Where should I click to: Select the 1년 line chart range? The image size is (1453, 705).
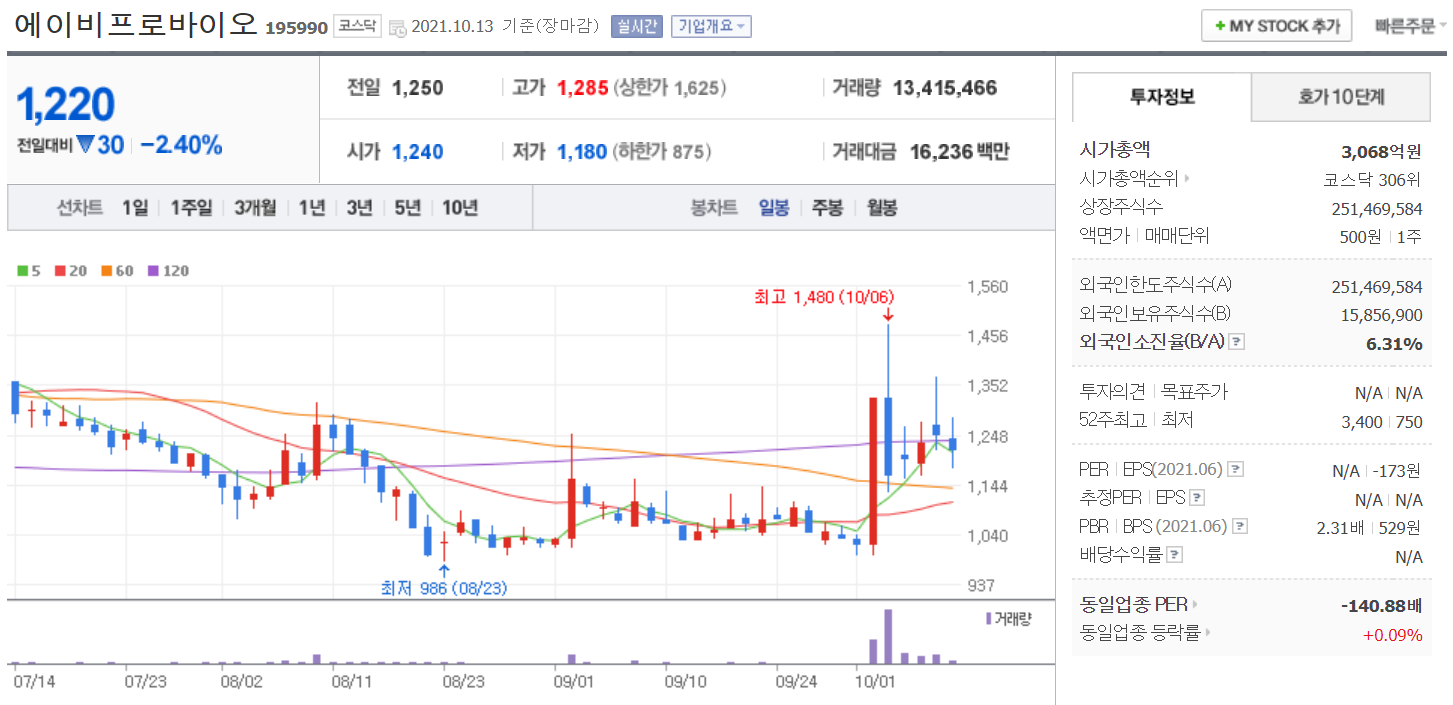[312, 208]
